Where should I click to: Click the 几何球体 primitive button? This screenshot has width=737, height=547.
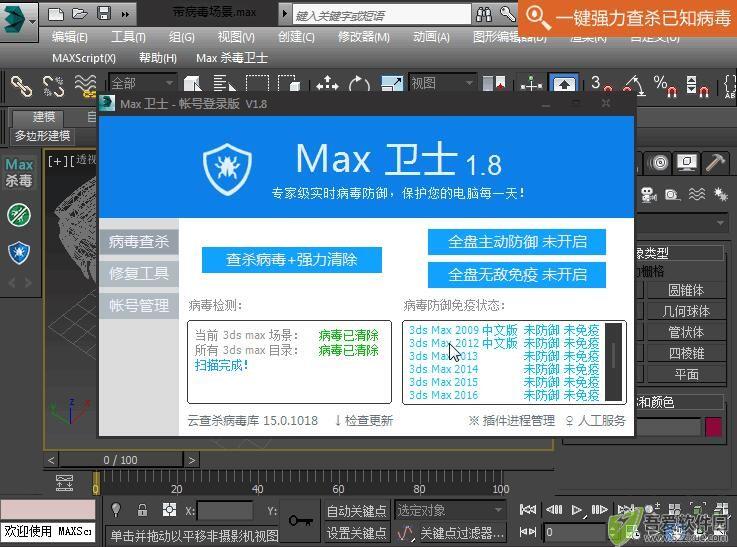[686, 311]
